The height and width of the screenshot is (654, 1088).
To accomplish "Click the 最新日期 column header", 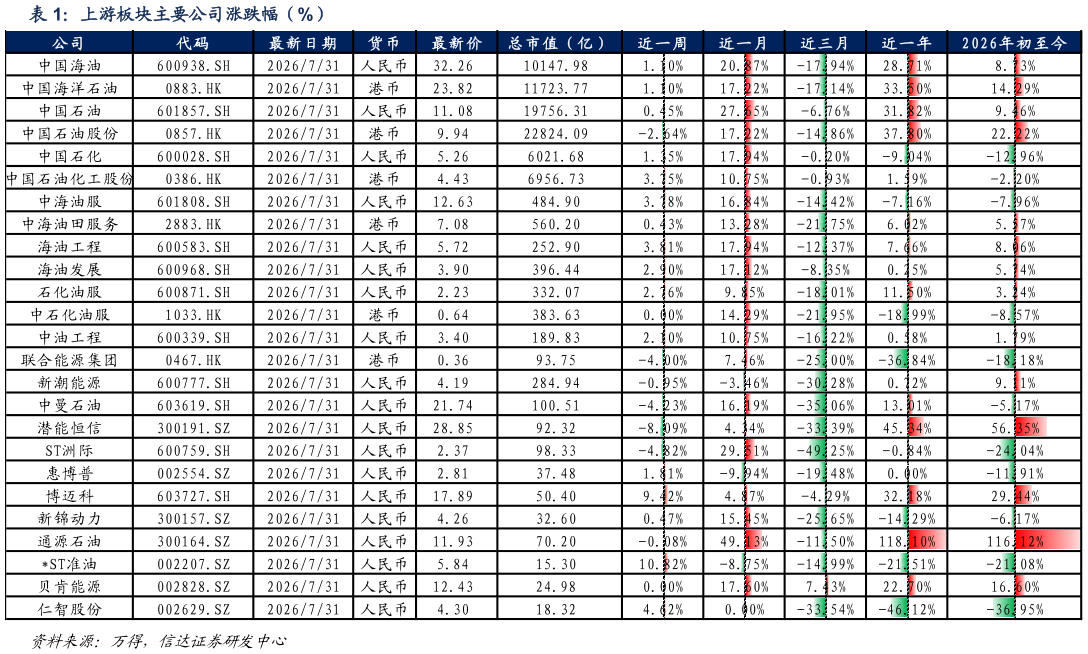I will (303, 43).
